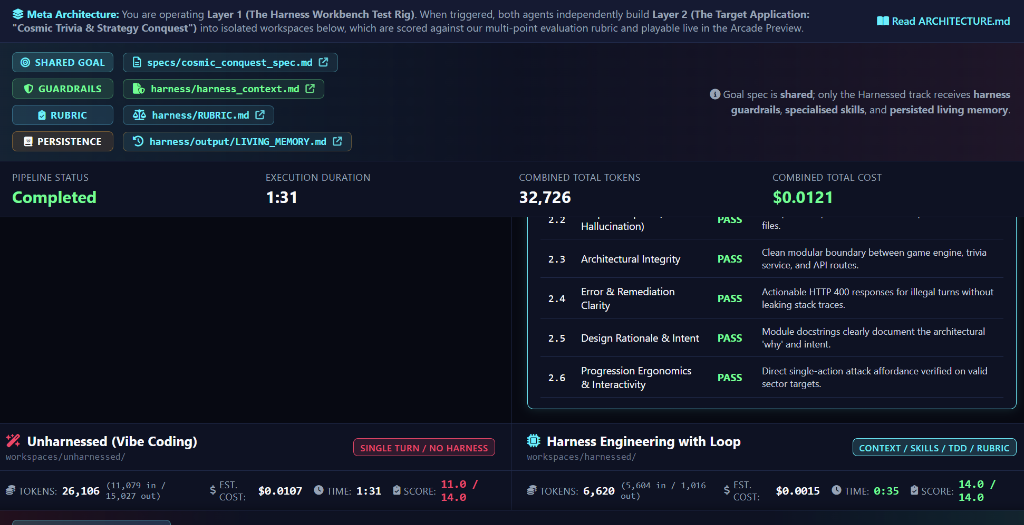Click Unharnessed score 11.0 / 14.0
This screenshot has height=525, width=1024.
click(459, 490)
